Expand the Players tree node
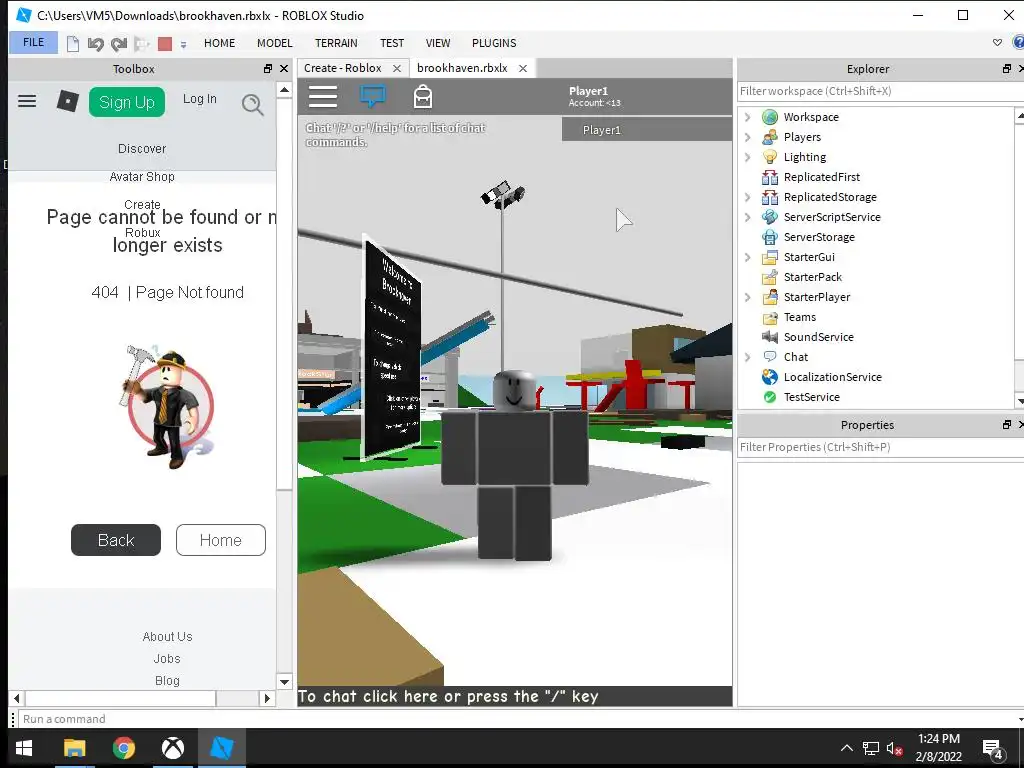The height and width of the screenshot is (768, 1024). [748, 137]
